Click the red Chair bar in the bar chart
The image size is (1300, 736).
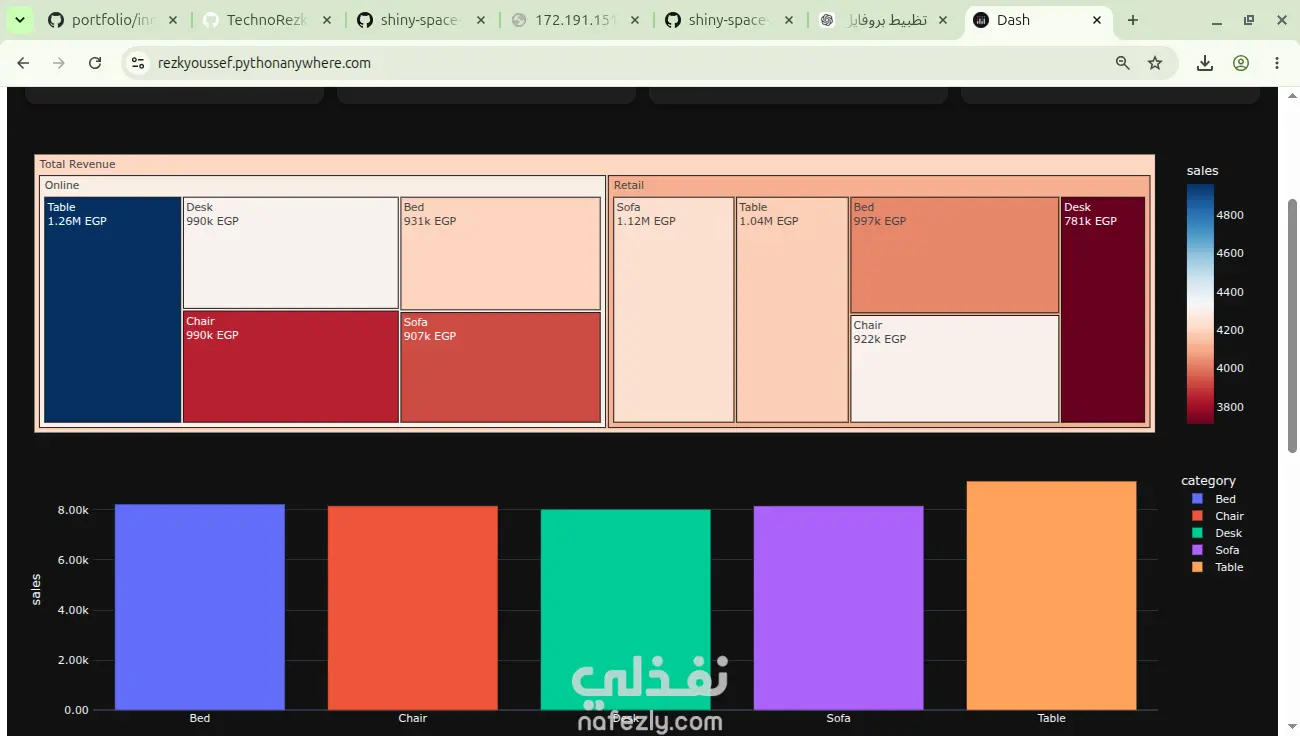413,608
